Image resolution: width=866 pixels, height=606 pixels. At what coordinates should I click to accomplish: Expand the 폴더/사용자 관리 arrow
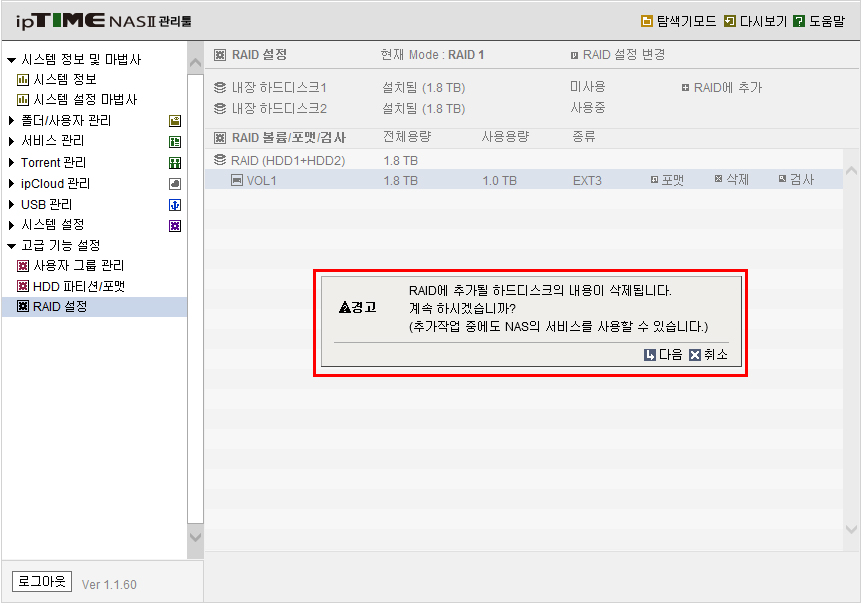(x=11, y=120)
